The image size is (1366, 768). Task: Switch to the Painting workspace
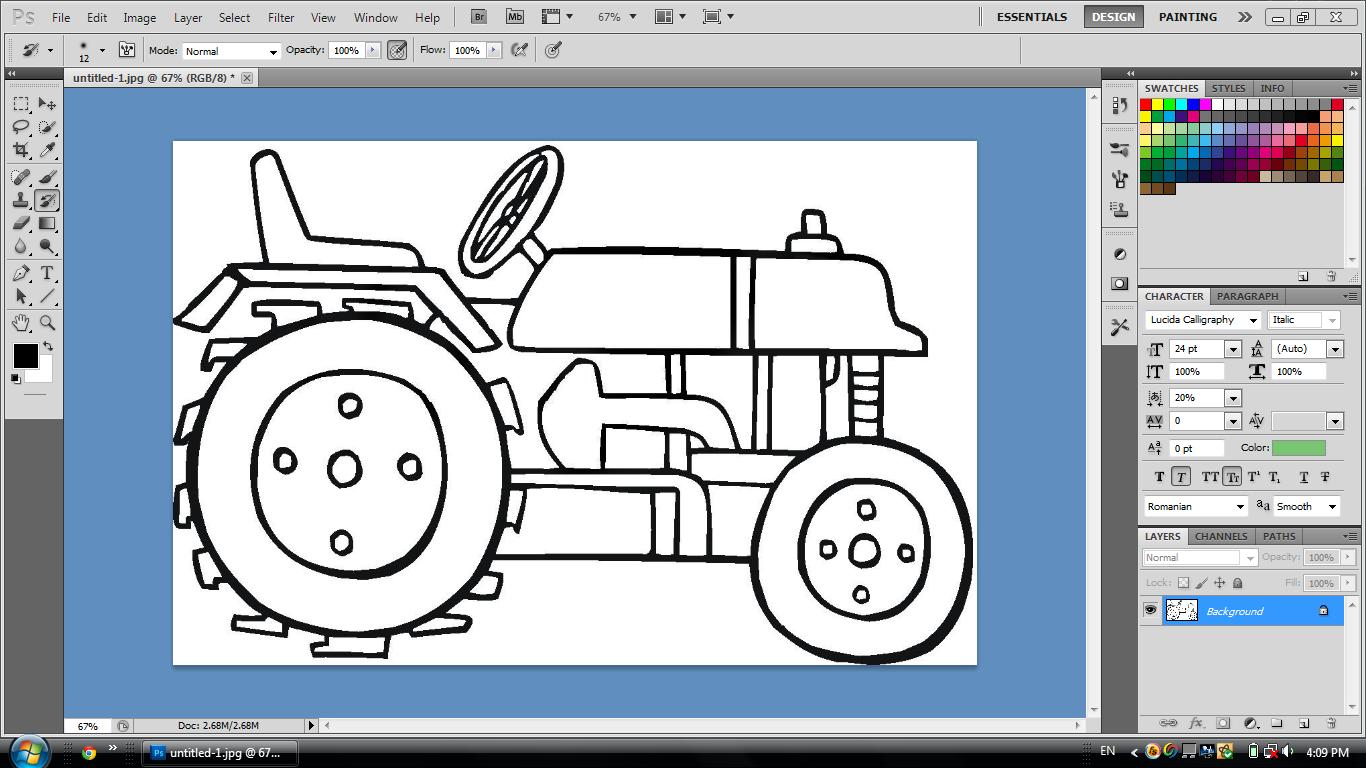(1188, 17)
